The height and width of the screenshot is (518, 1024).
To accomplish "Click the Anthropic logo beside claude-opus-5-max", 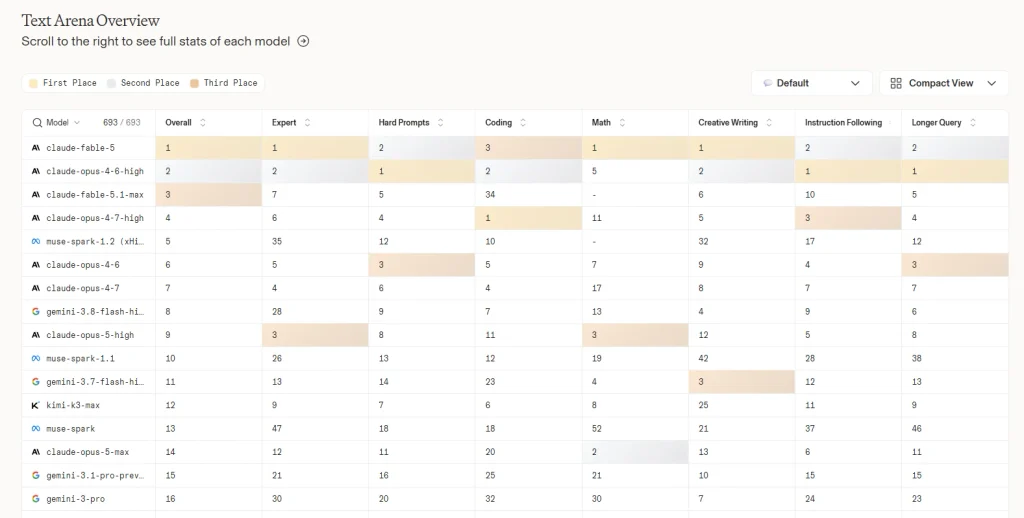I will pyautogui.click(x=36, y=452).
